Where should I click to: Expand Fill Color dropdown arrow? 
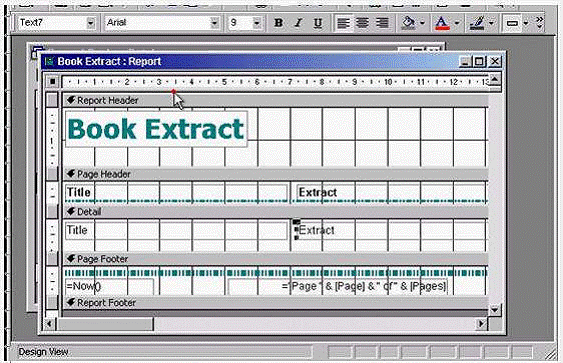(x=422, y=23)
